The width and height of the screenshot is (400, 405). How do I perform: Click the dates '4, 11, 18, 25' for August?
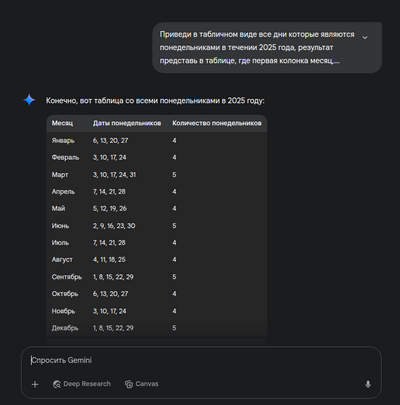point(109,260)
